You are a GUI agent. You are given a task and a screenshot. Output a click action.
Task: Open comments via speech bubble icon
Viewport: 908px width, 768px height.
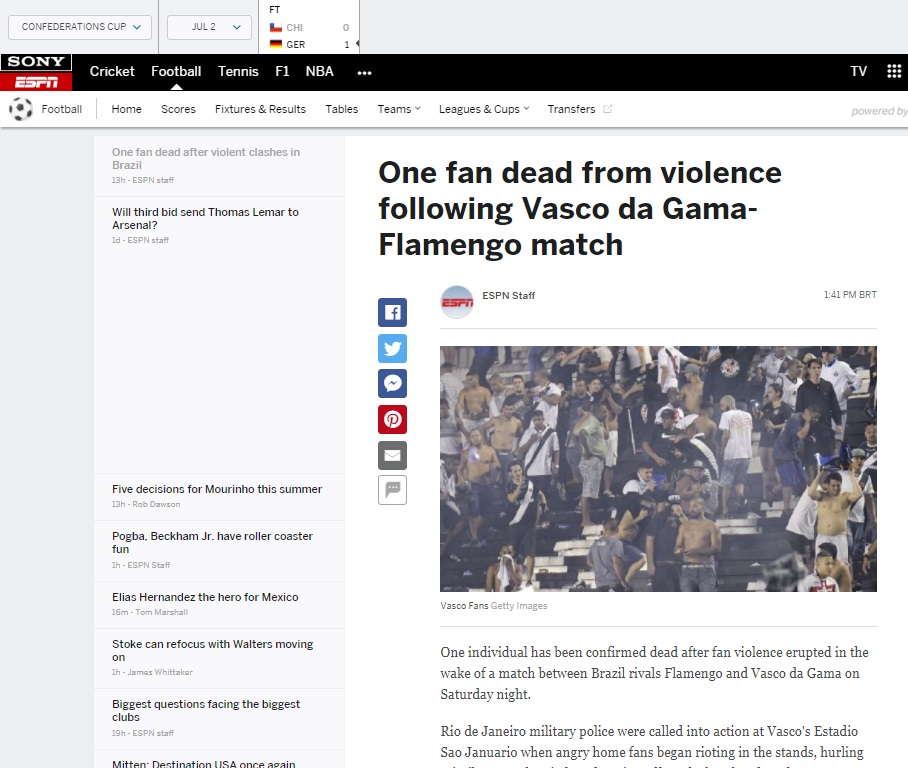tap(392, 490)
